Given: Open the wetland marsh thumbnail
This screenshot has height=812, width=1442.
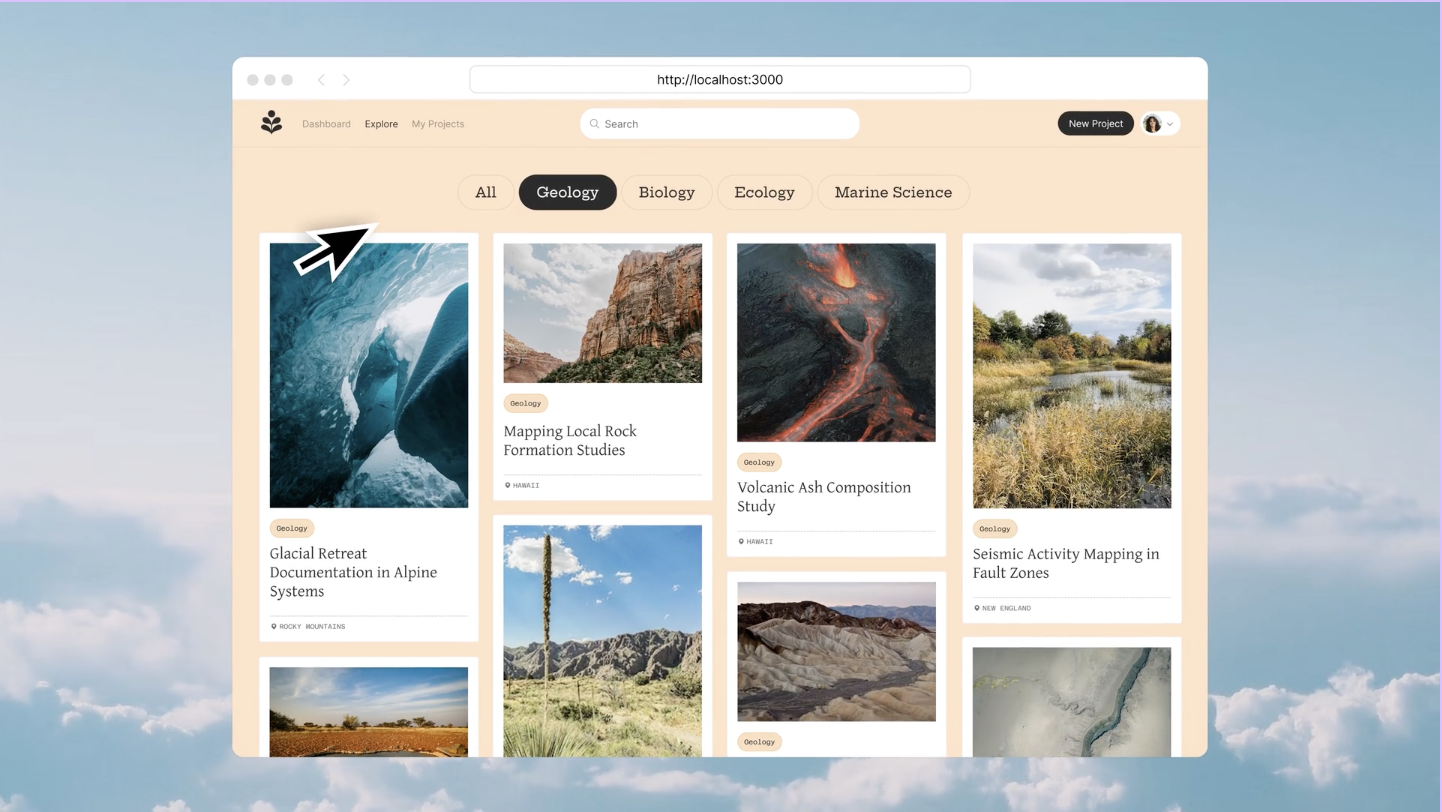Looking at the screenshot, I should click(x=1072, y=375).
